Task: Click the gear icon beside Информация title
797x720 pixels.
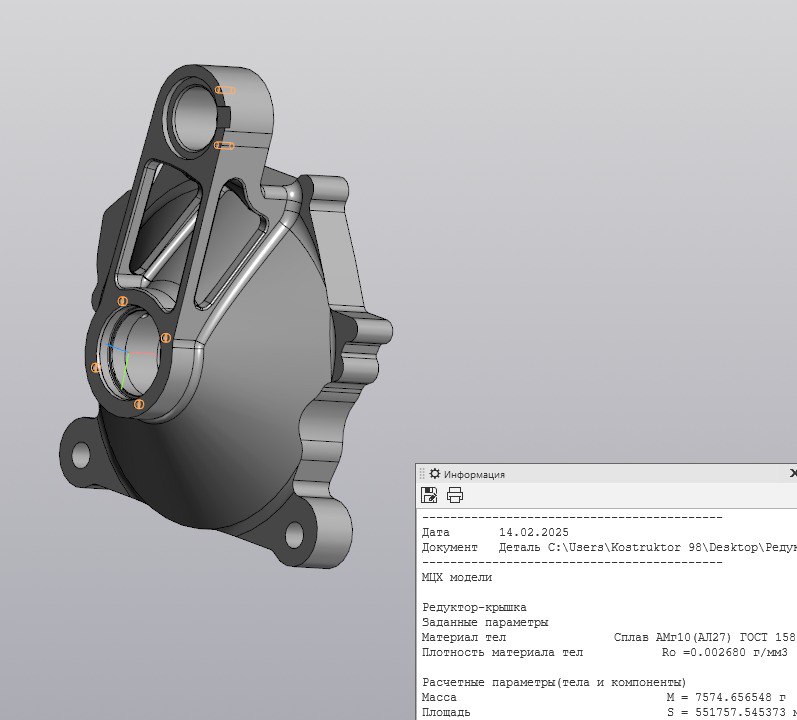Action: click(x=435, y=474)
